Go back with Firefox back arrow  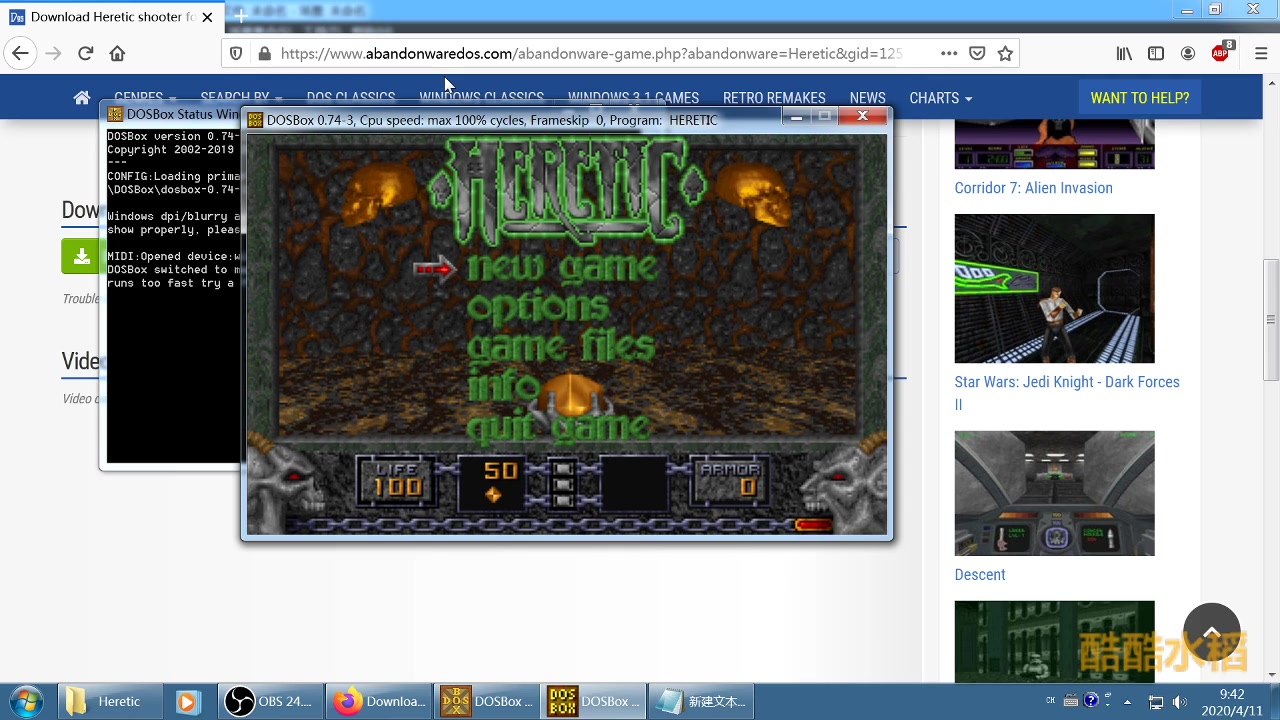pyautogui.click(x=20, y=53)
